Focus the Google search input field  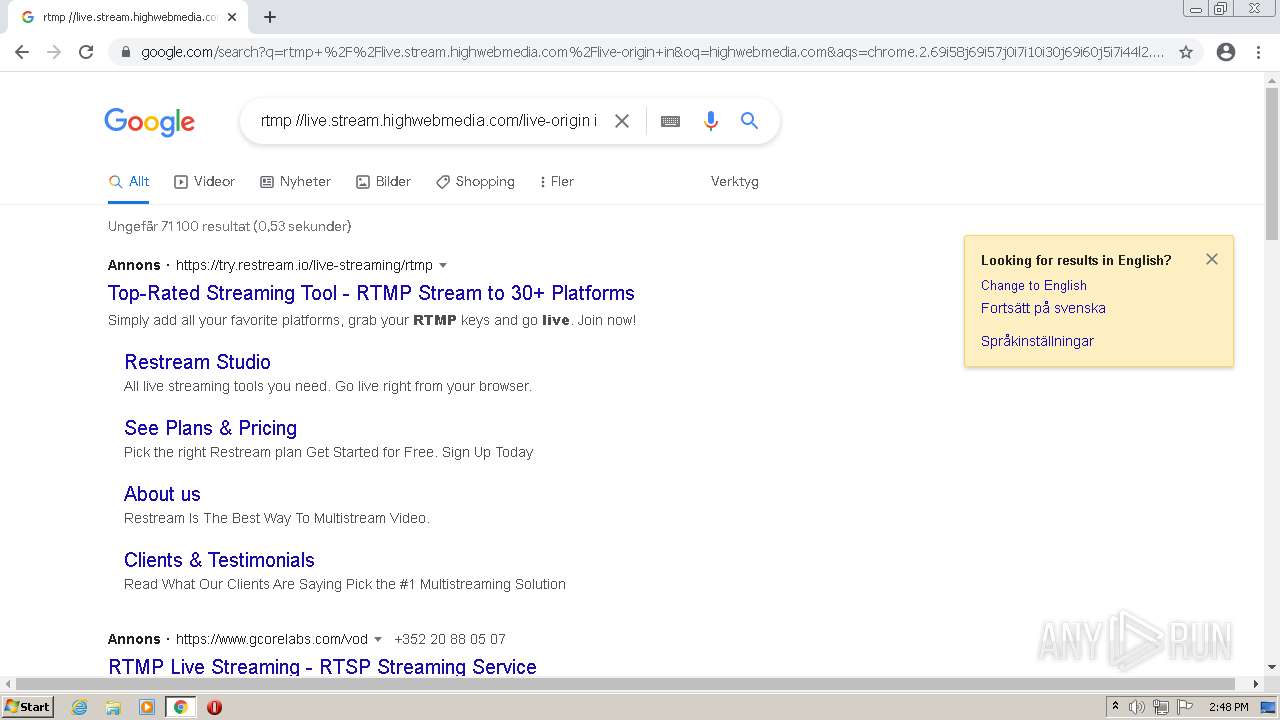[428, 121]
